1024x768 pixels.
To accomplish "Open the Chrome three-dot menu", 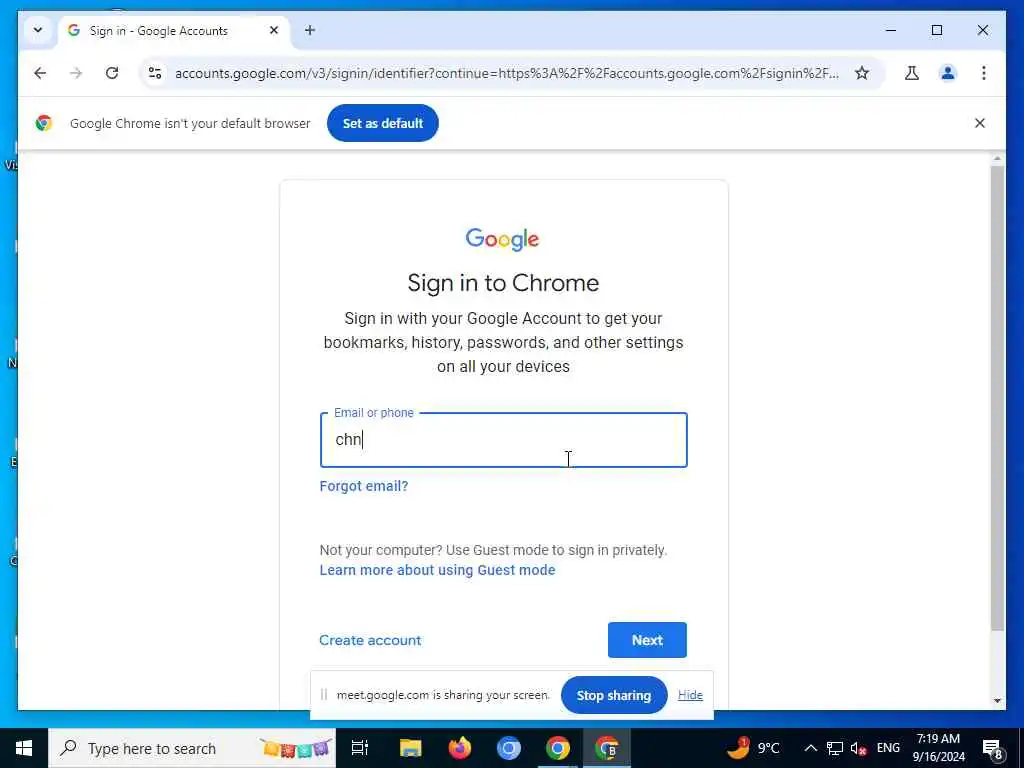I will point(984,73).
